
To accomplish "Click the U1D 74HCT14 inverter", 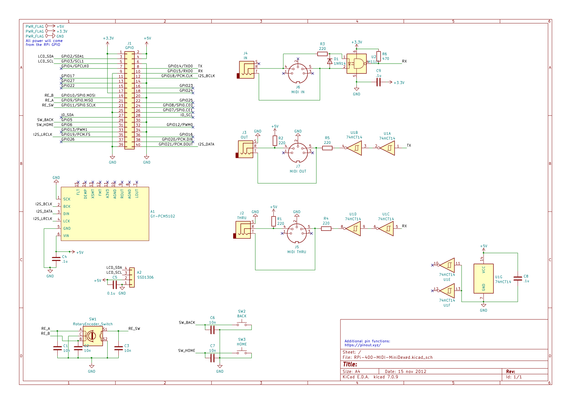I will click(x=353, y=228).
